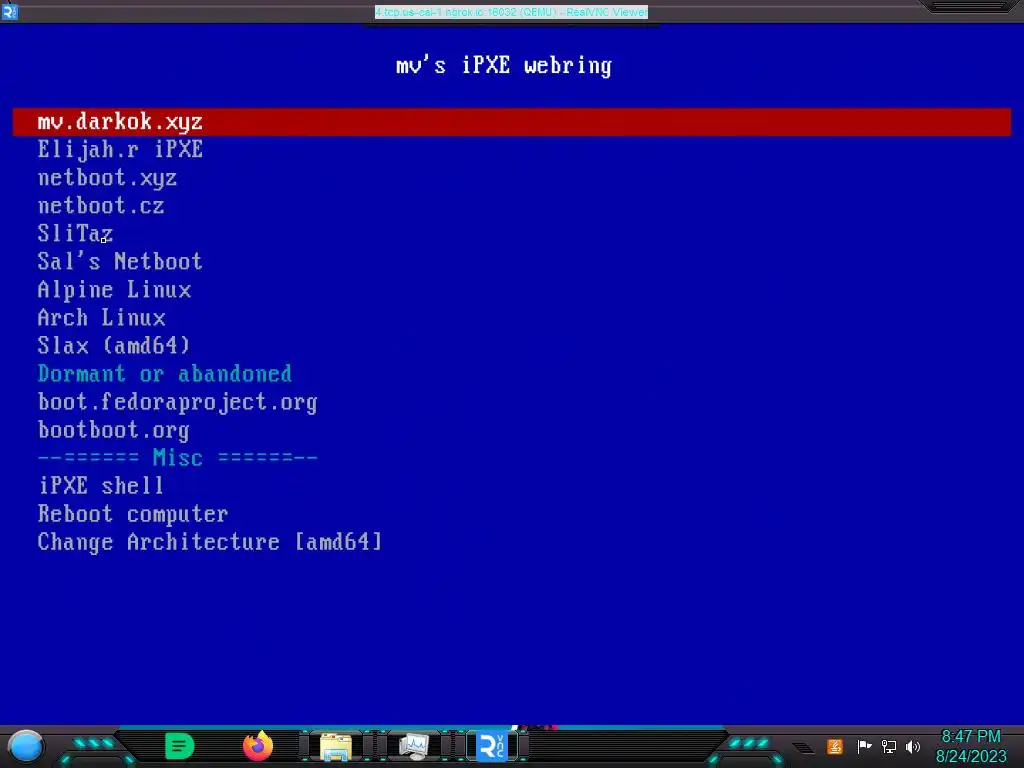
Task: Choose Sal's Netboot entry
Action: [120, 261]
